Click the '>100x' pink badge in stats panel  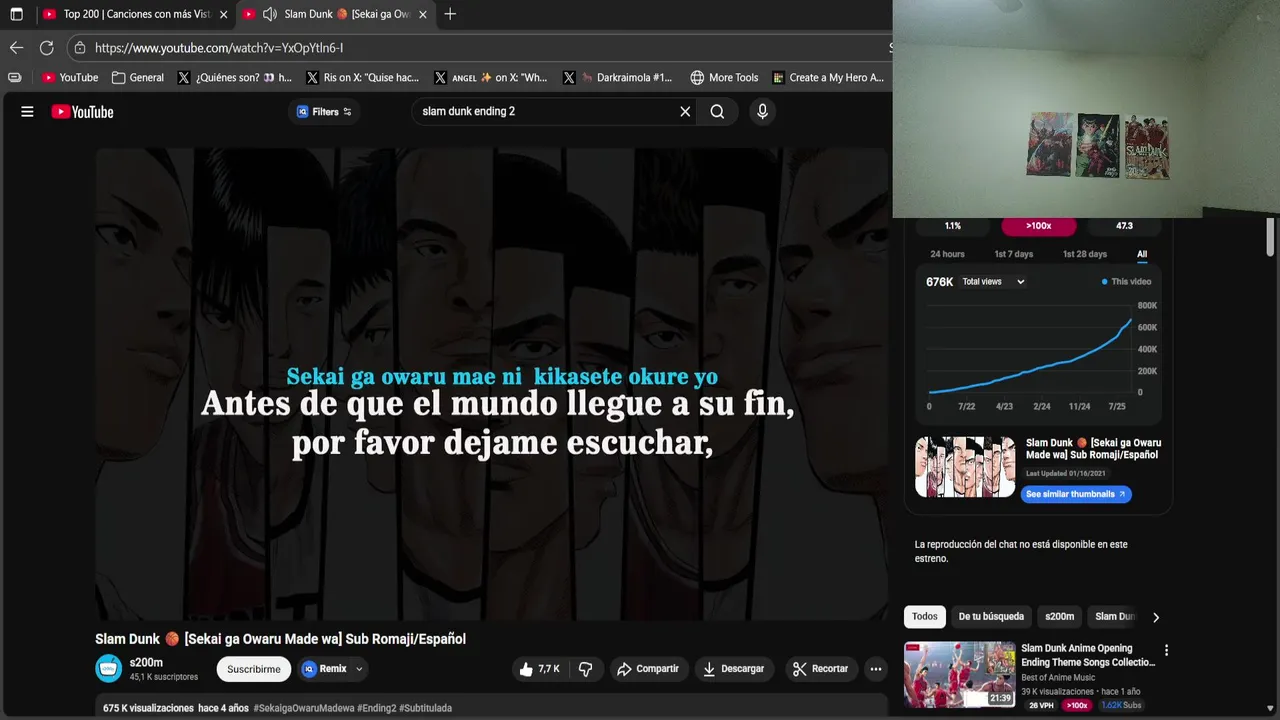tap(1038, 226)
